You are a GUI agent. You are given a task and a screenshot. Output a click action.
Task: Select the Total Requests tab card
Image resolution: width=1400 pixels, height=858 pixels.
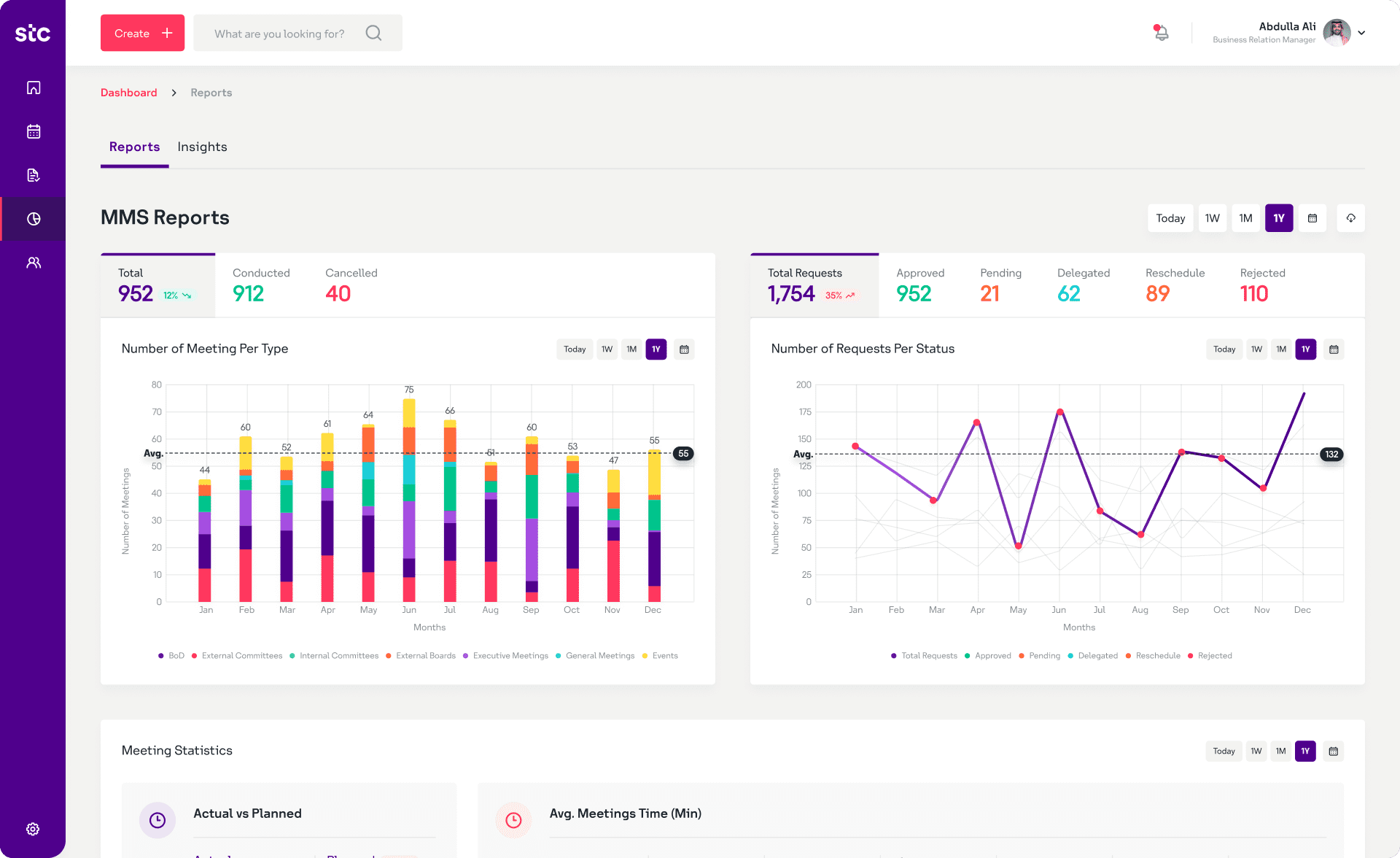tap(814, 285)
